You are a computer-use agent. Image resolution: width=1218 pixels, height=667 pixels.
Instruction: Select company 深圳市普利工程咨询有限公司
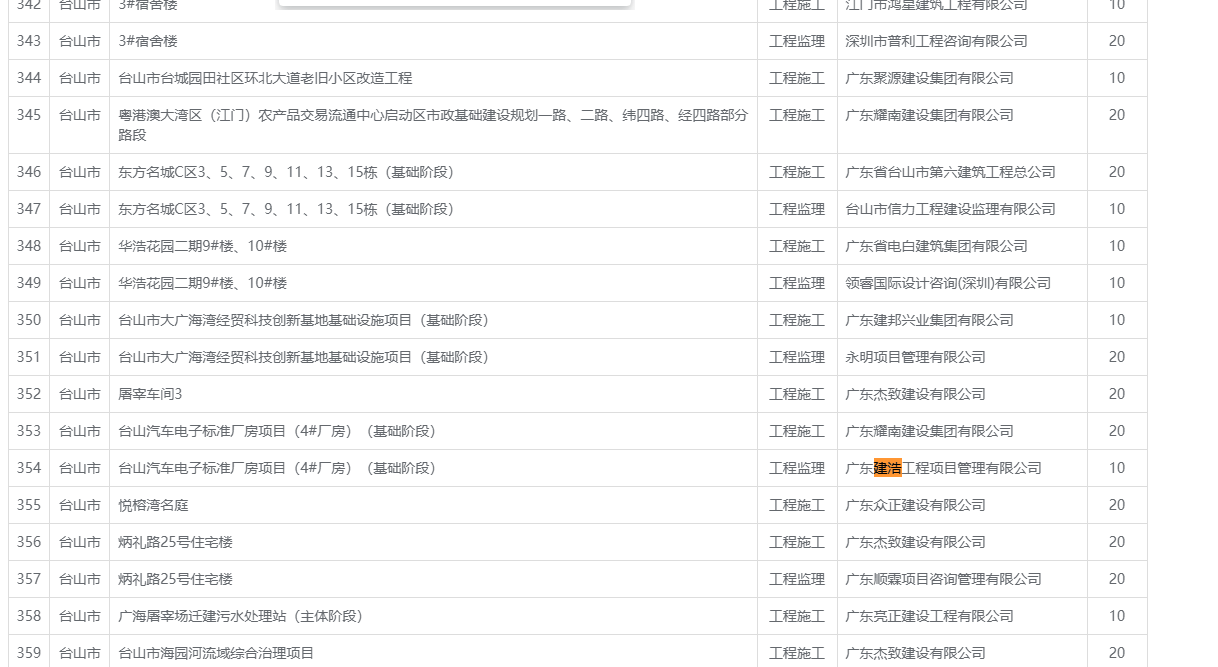coord(936,41)
